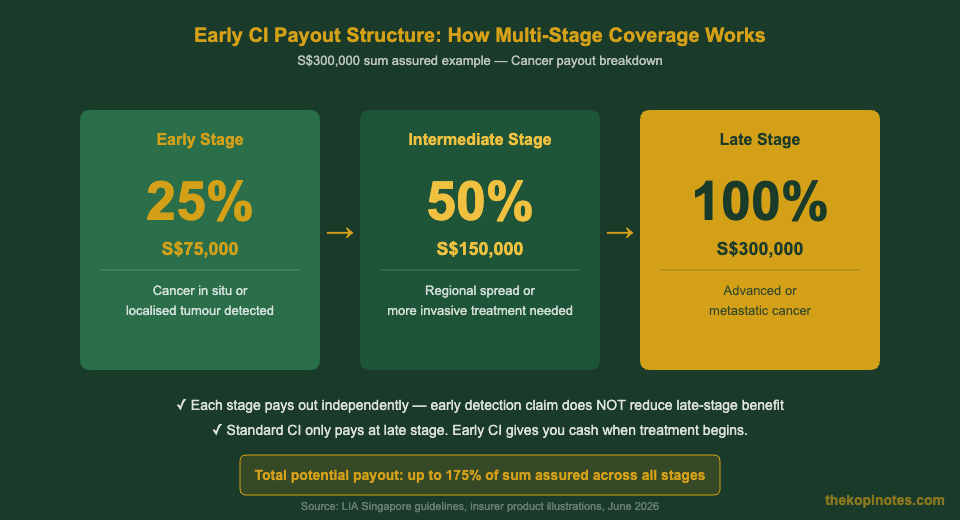Click the 'Source: LIA Singapore guidelines' footnote
This screenshot has width=960, height=520.
[479, 507]
